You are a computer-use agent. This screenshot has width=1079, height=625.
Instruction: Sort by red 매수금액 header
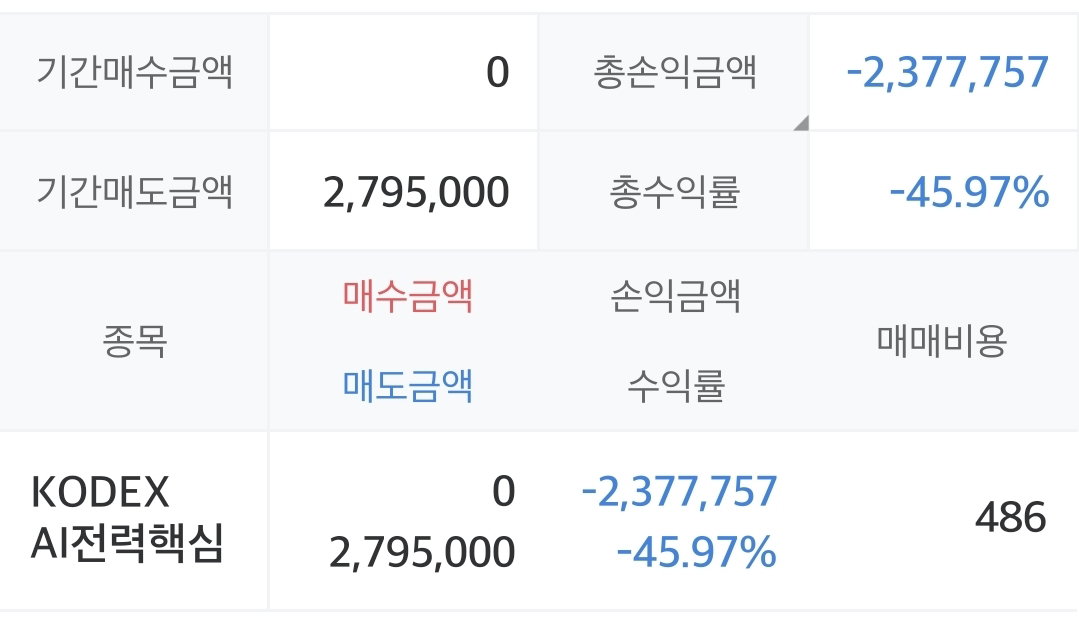[407, 296]
